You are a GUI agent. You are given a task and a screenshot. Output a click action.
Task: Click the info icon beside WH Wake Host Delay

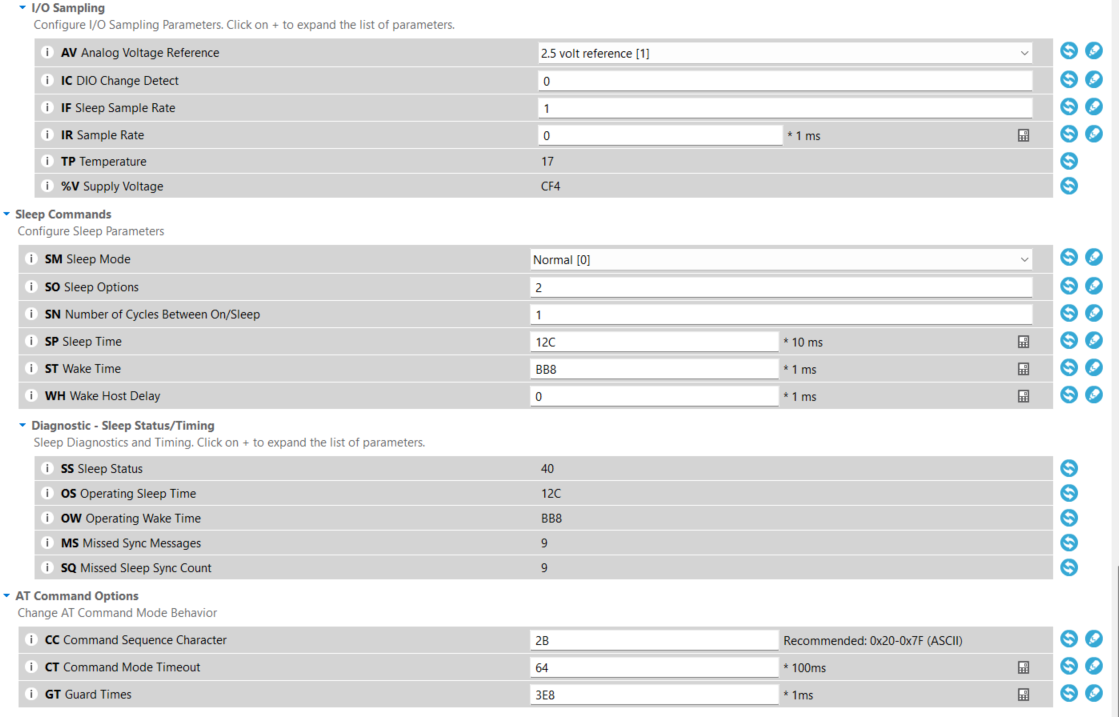(x=31, y=396)
